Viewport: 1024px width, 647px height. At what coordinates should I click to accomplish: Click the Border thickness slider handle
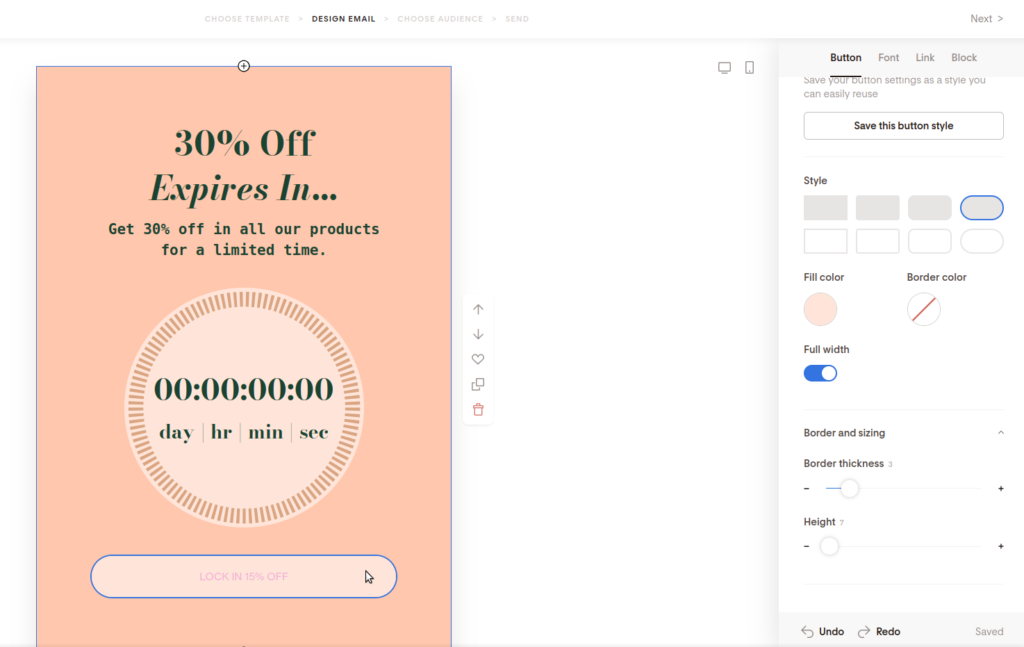[849, 488]
